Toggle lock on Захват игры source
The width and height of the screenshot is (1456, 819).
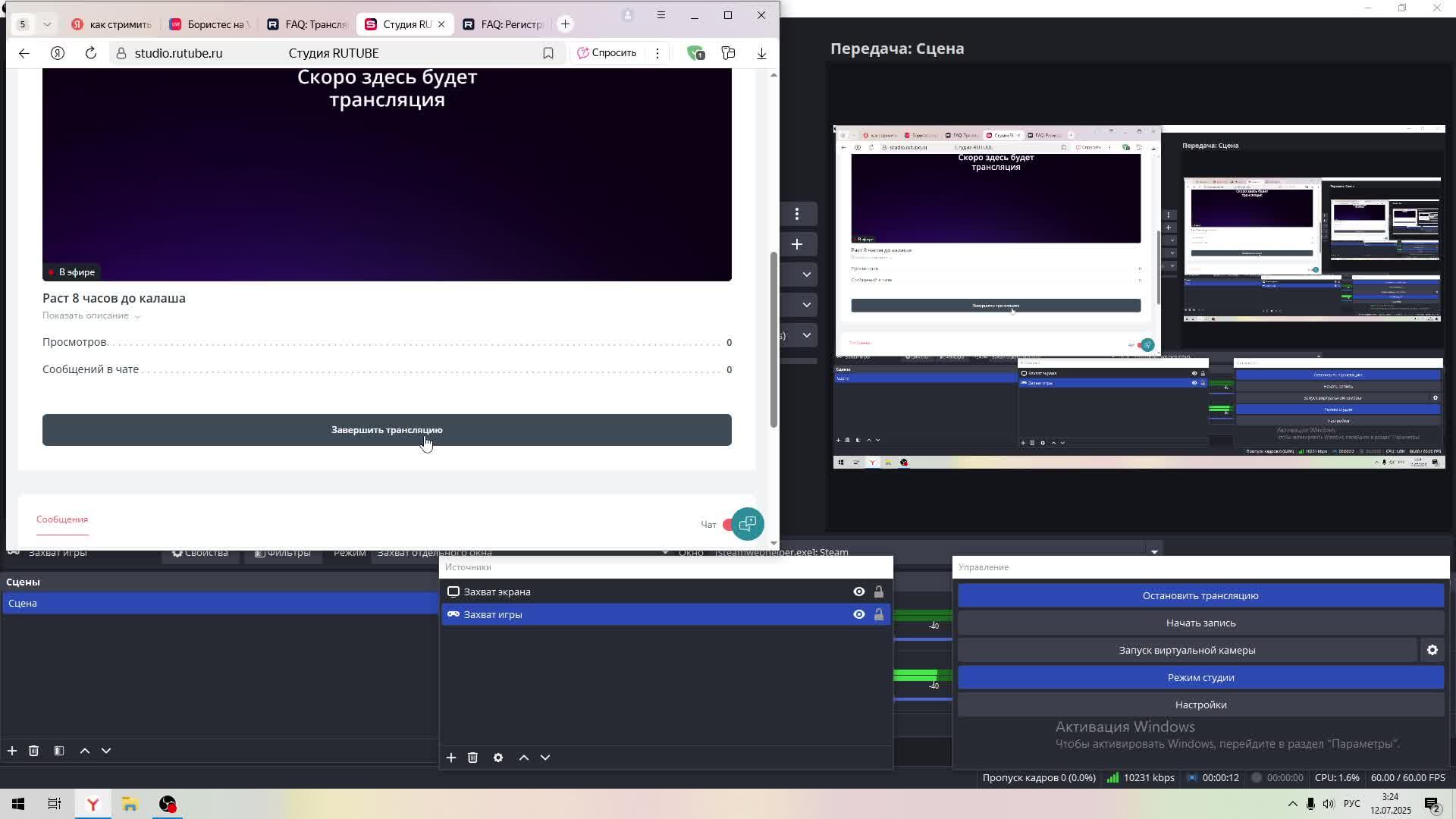point(879,614)
